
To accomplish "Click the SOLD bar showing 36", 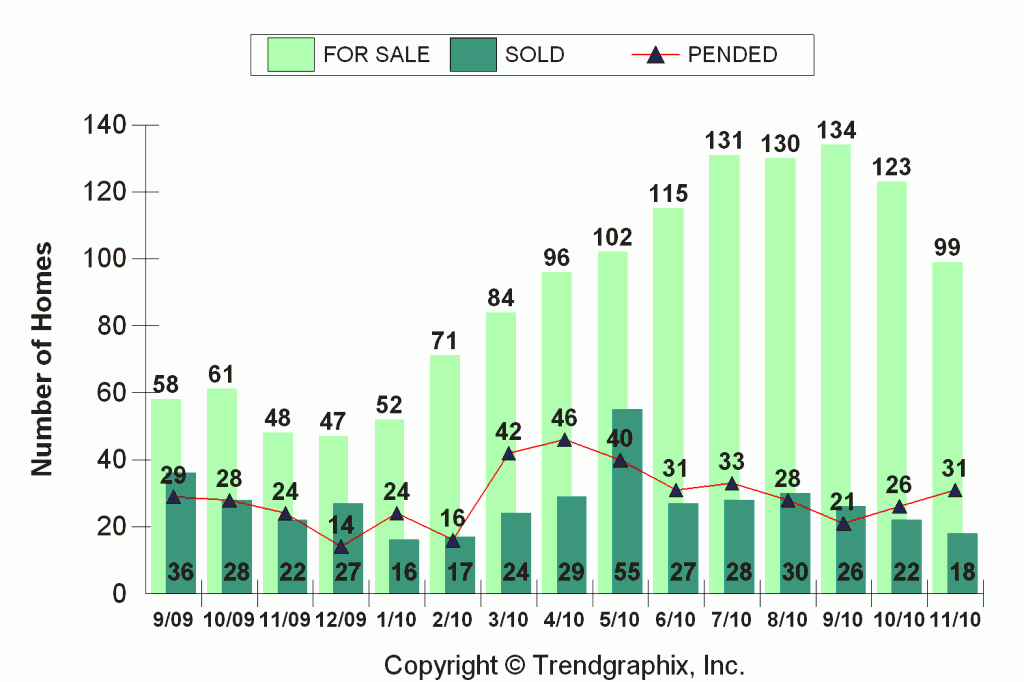I will (180, 540).
